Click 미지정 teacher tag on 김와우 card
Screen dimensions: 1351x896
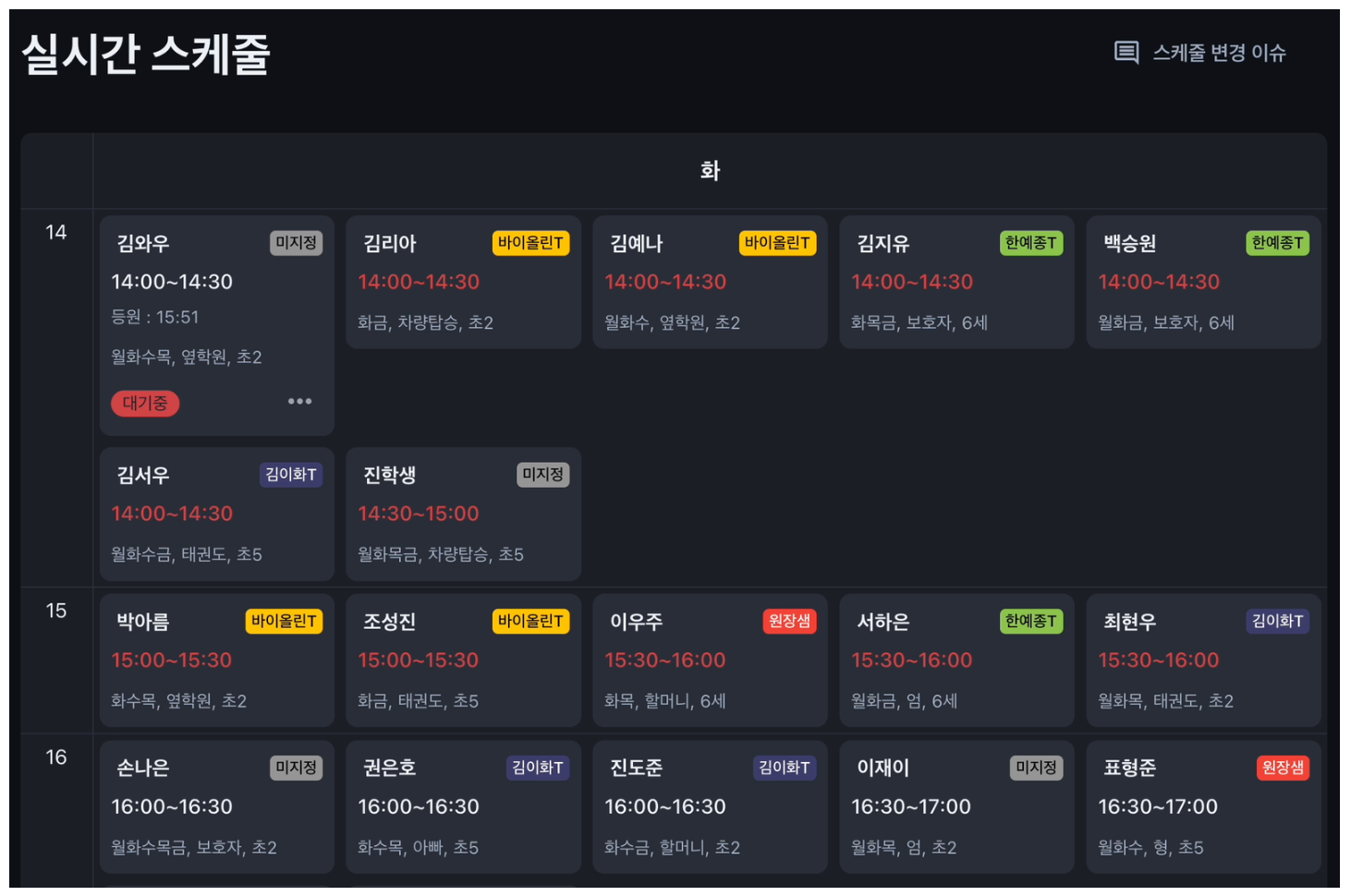click(x=297, y=243)
